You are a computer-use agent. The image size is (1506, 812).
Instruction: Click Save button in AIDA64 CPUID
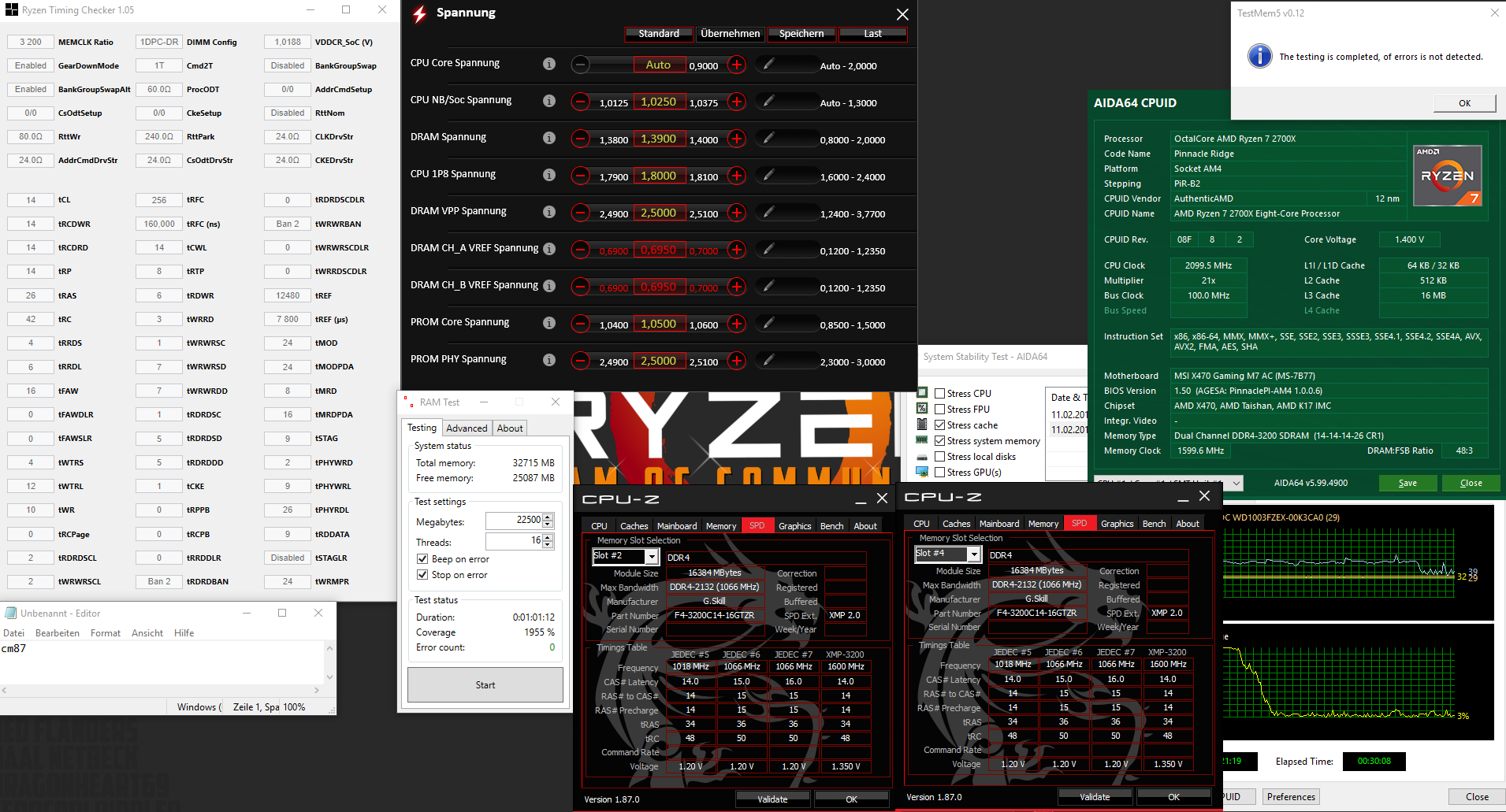coord(1407,484)
